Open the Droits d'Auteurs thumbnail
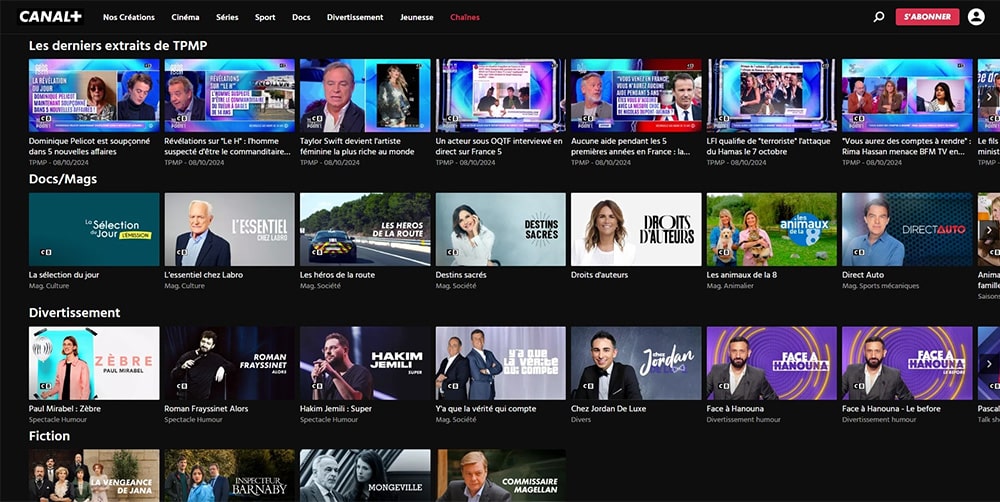The image size is (1000, 502). pyautogui.click(x=636, y=230)
